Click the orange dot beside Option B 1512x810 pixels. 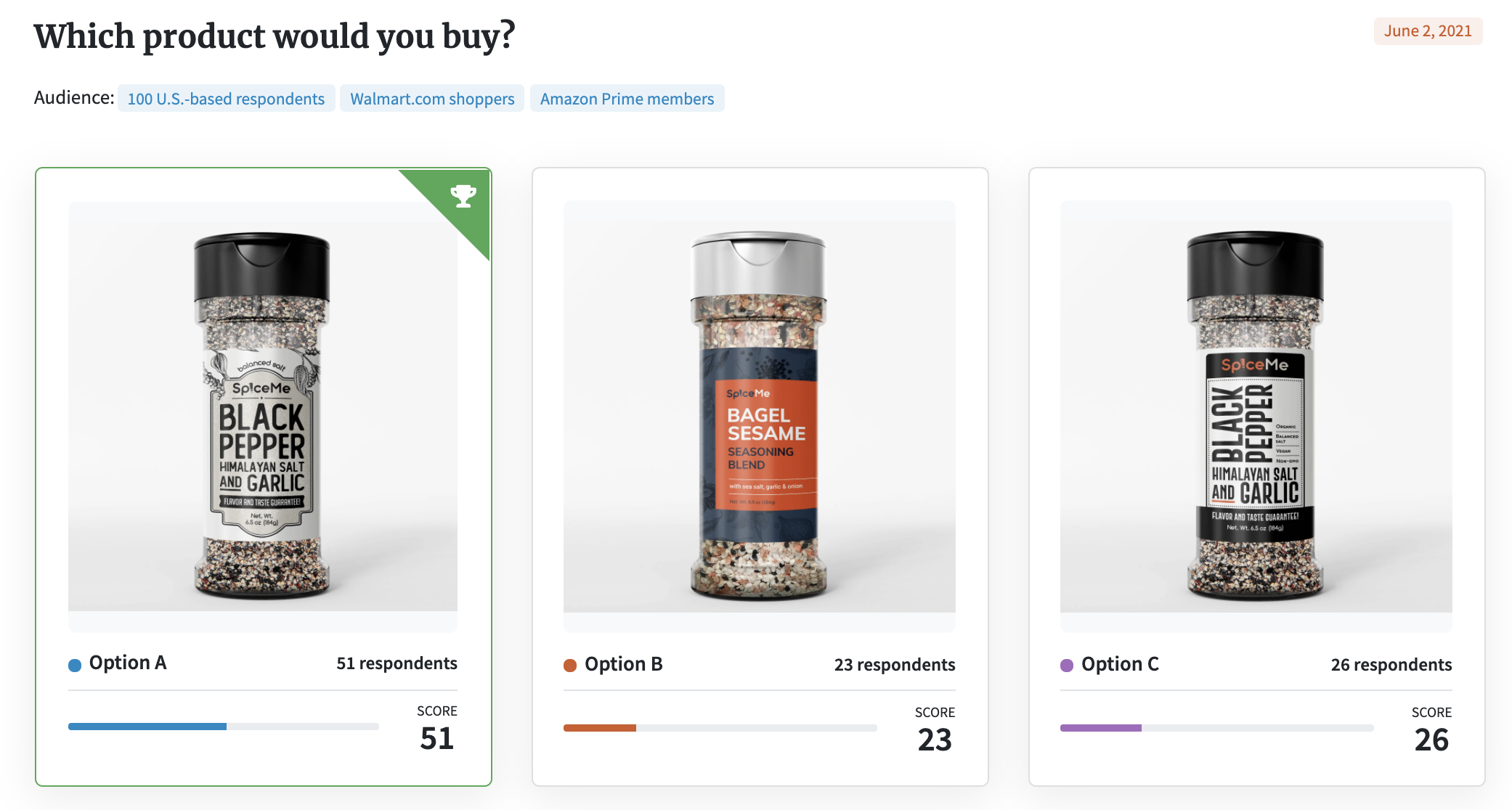point(570,666)
